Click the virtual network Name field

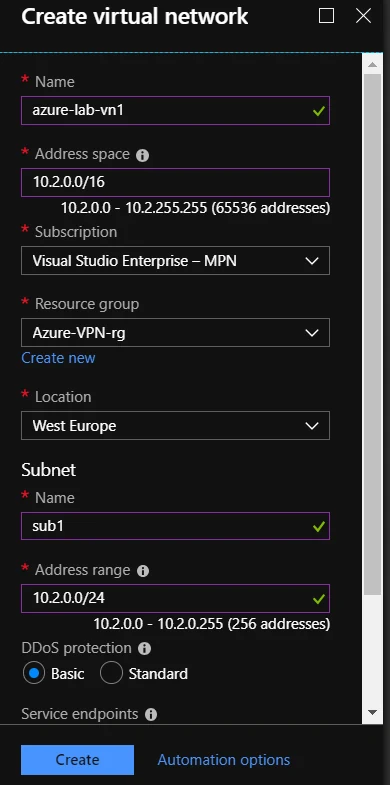(175, 110)
